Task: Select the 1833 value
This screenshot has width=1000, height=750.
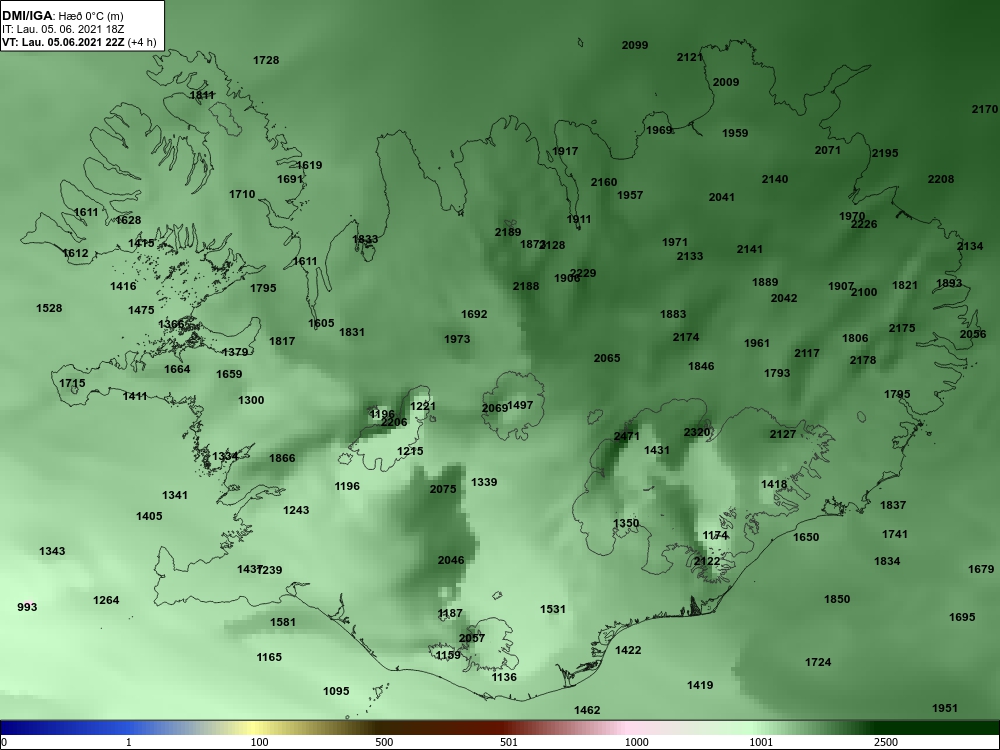Action: (365, 239)
